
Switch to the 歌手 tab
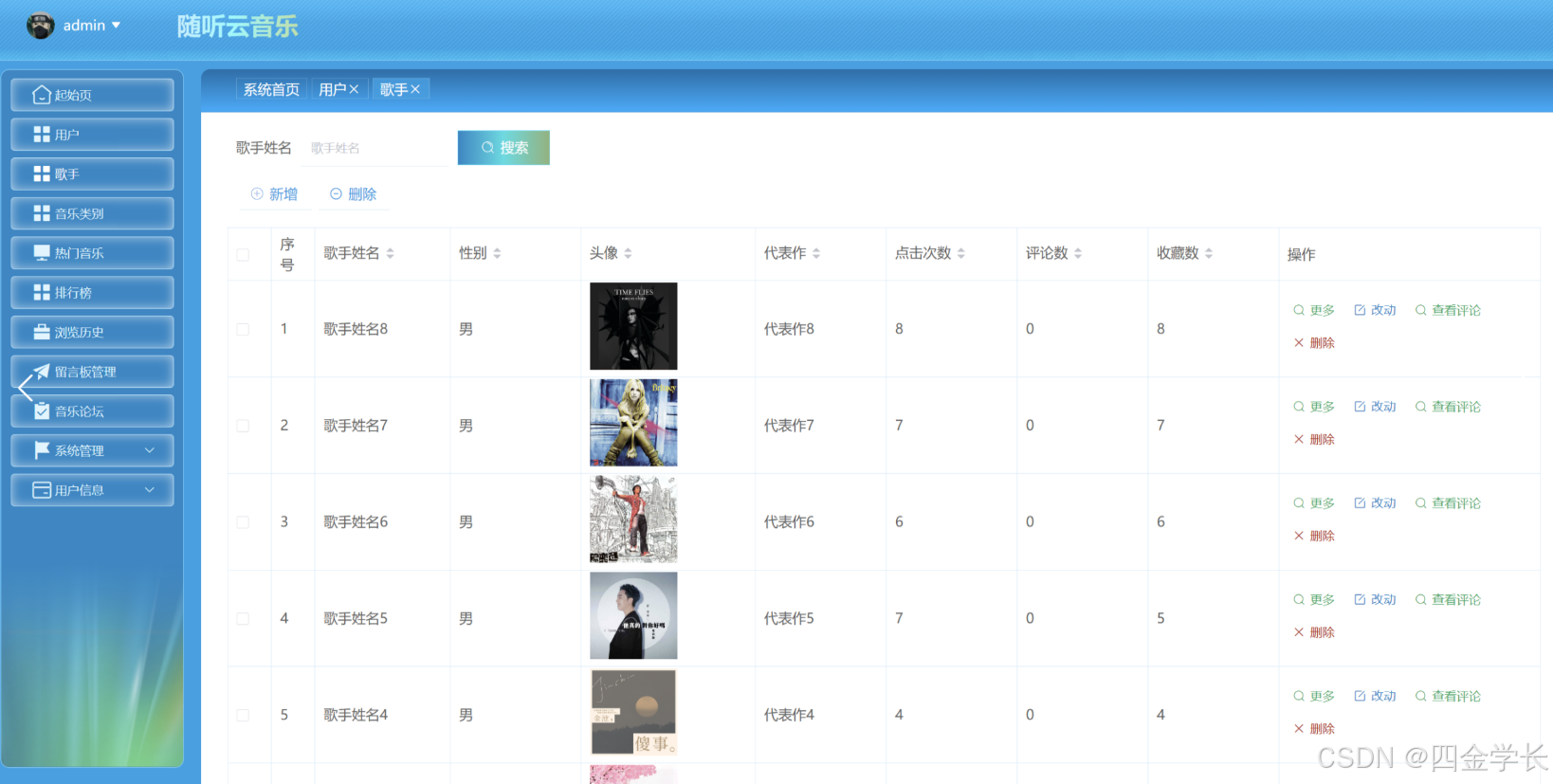click(393, 89)
